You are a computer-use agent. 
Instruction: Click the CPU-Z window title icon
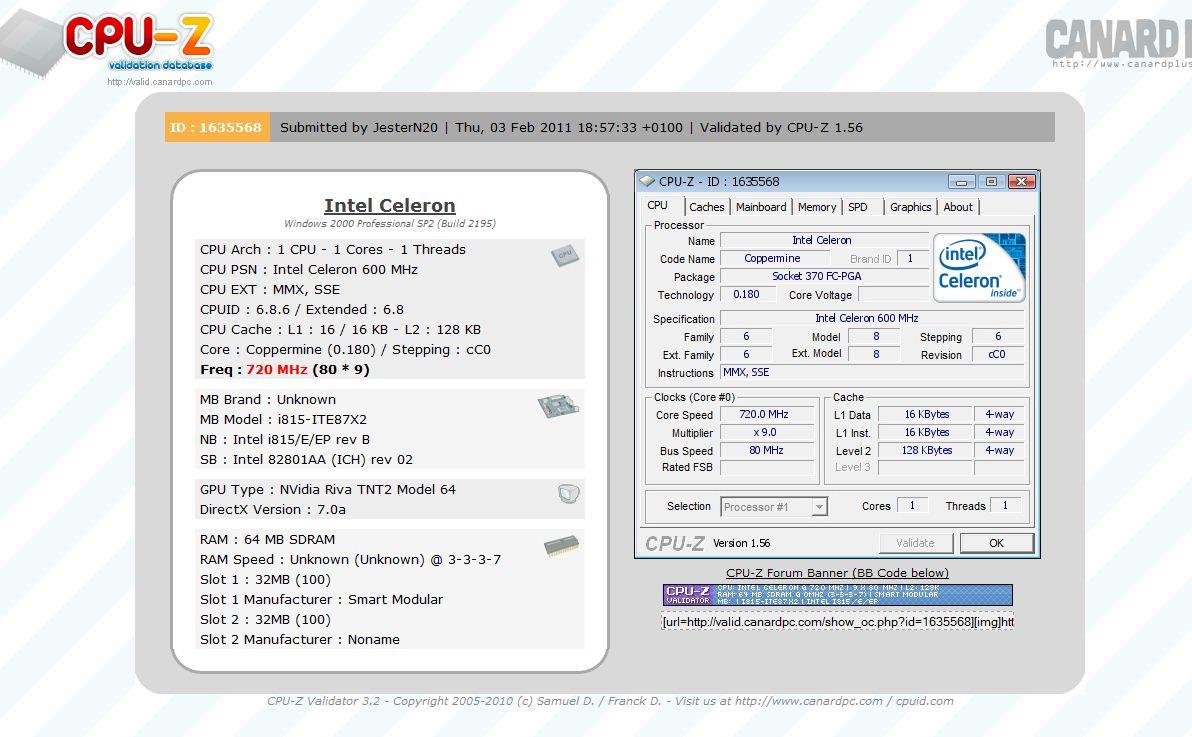(647, 181)
